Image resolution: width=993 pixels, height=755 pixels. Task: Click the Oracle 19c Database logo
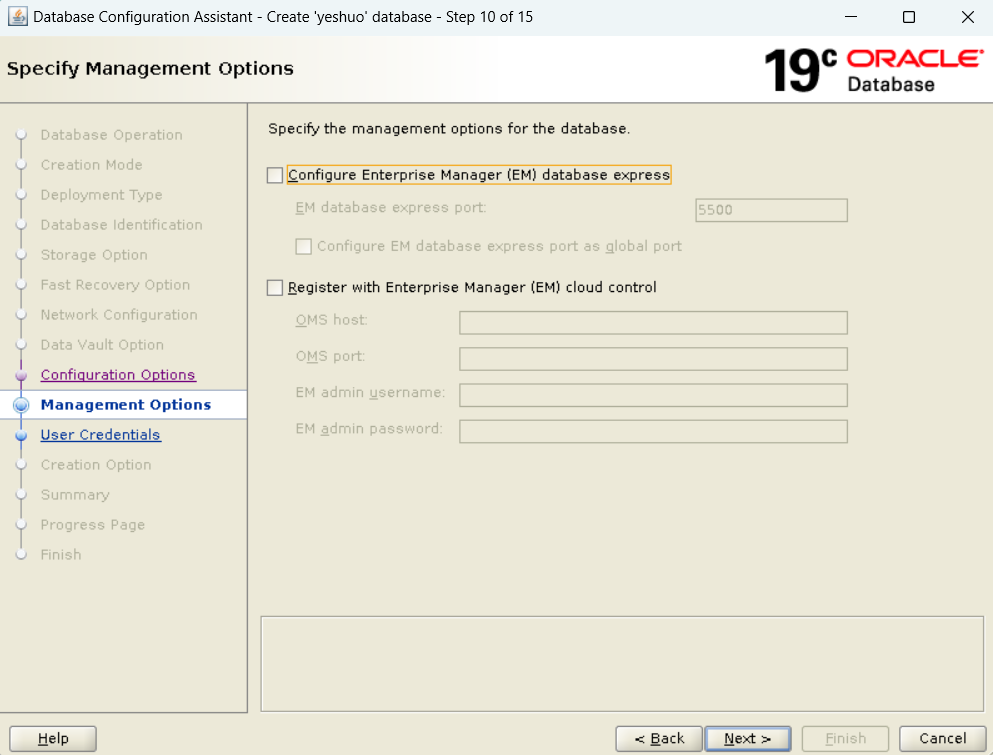click(874, 70)
